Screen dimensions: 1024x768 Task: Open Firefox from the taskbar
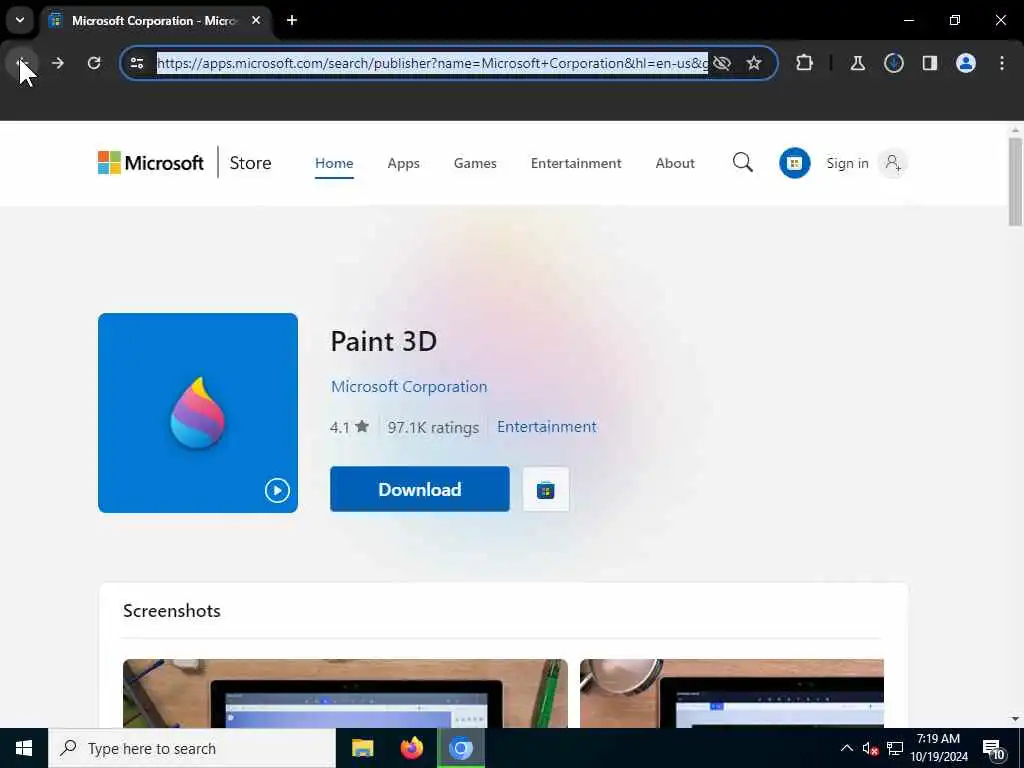(411, 748)
